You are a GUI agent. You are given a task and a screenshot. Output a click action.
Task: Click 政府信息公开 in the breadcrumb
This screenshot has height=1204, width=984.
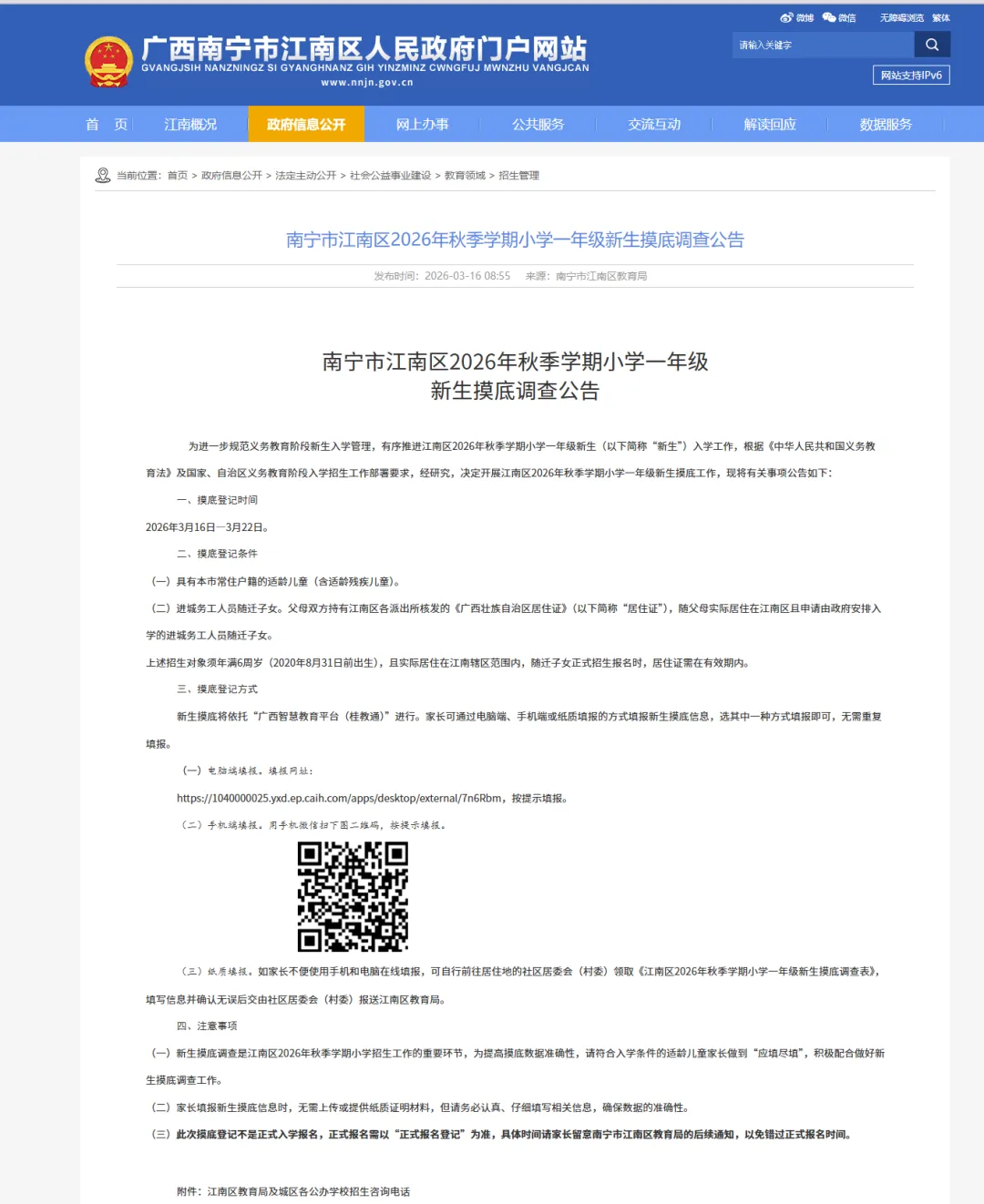pos(231,176)
